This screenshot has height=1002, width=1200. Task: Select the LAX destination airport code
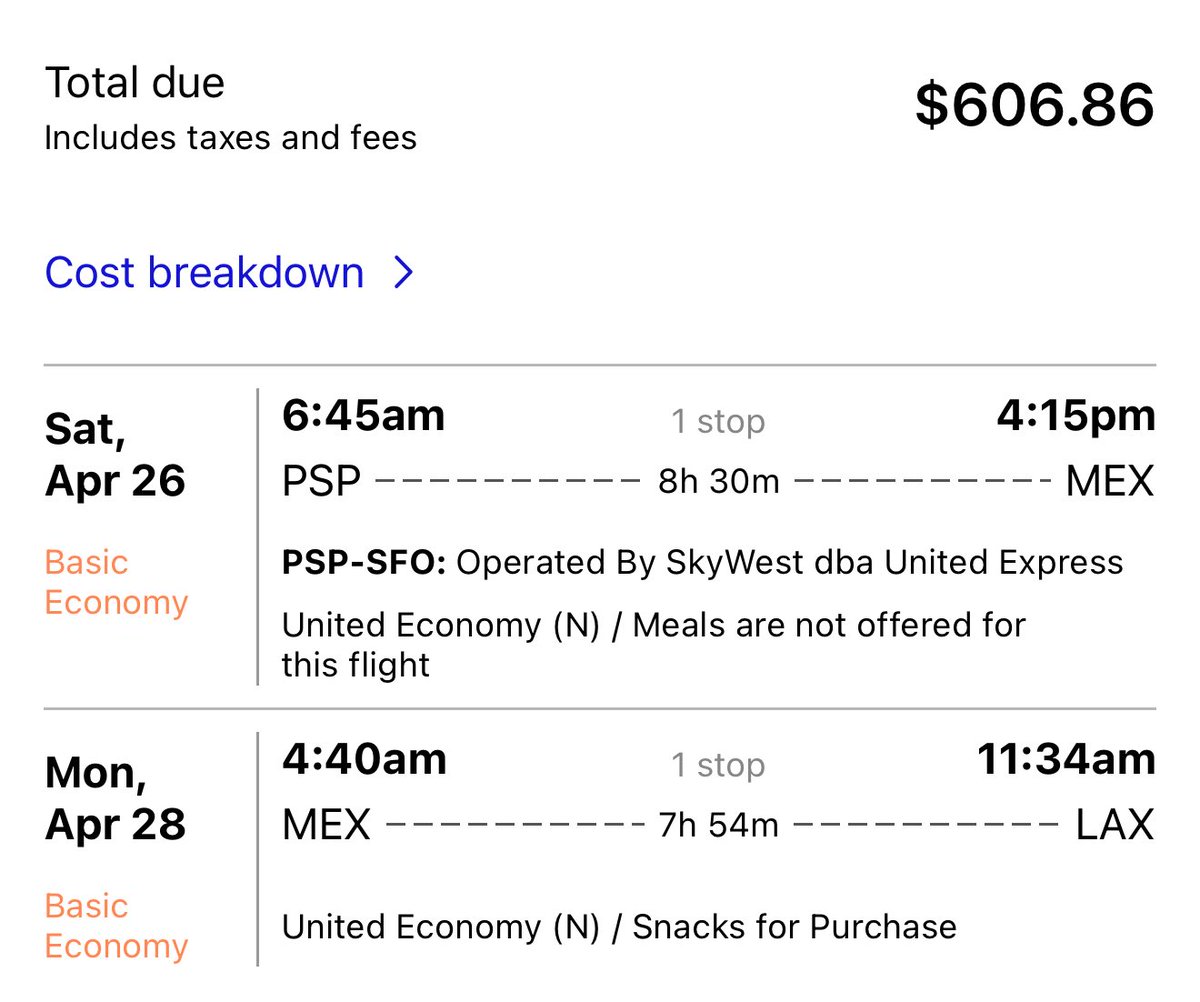1115,825
